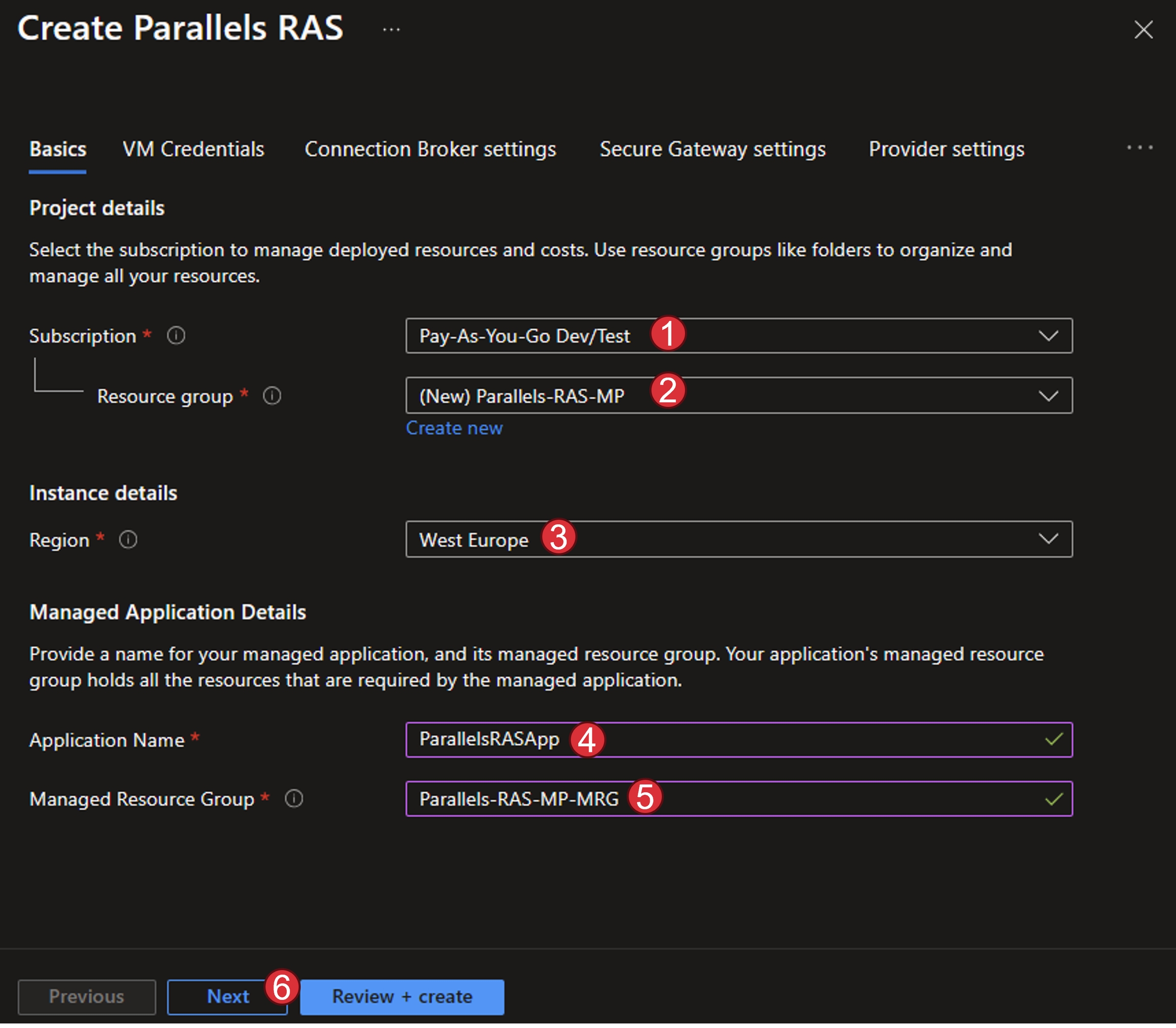
Task: Click the Region info icon
Action: (x=128, y=540)
